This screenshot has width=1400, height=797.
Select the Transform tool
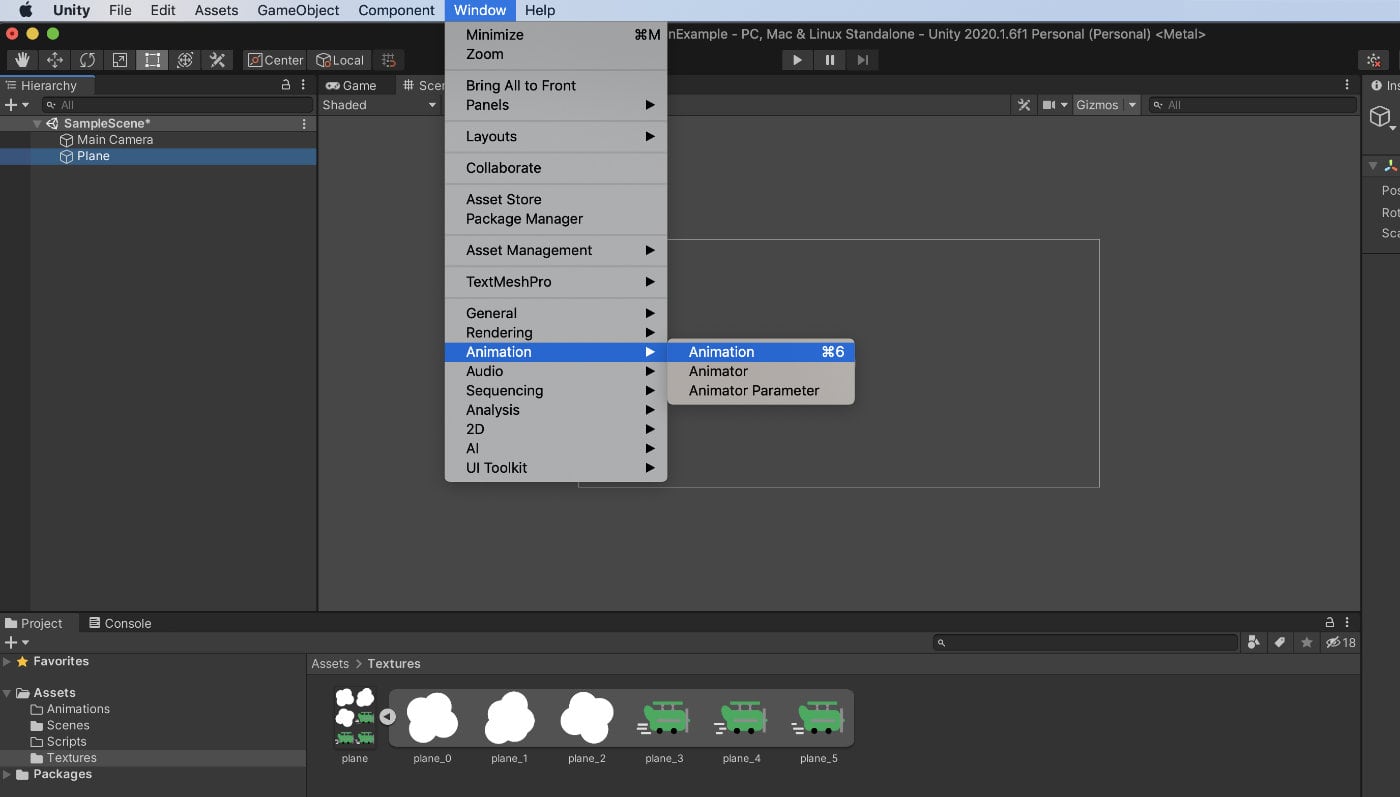tap(184, 60)
